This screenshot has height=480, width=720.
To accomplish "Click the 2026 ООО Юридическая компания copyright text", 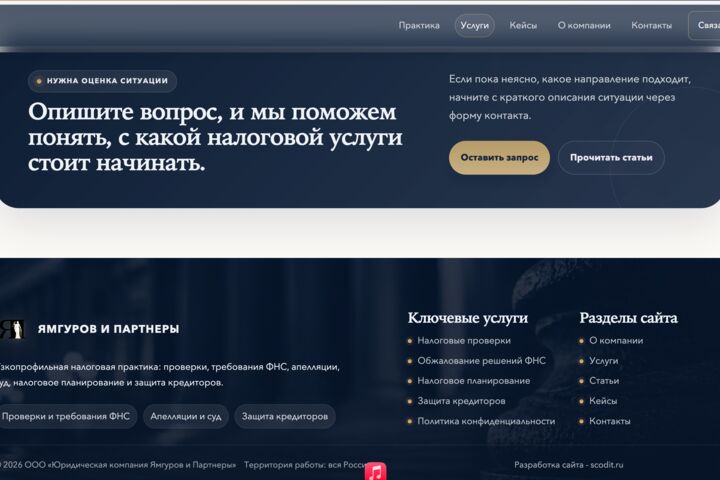I will (118, 465).
